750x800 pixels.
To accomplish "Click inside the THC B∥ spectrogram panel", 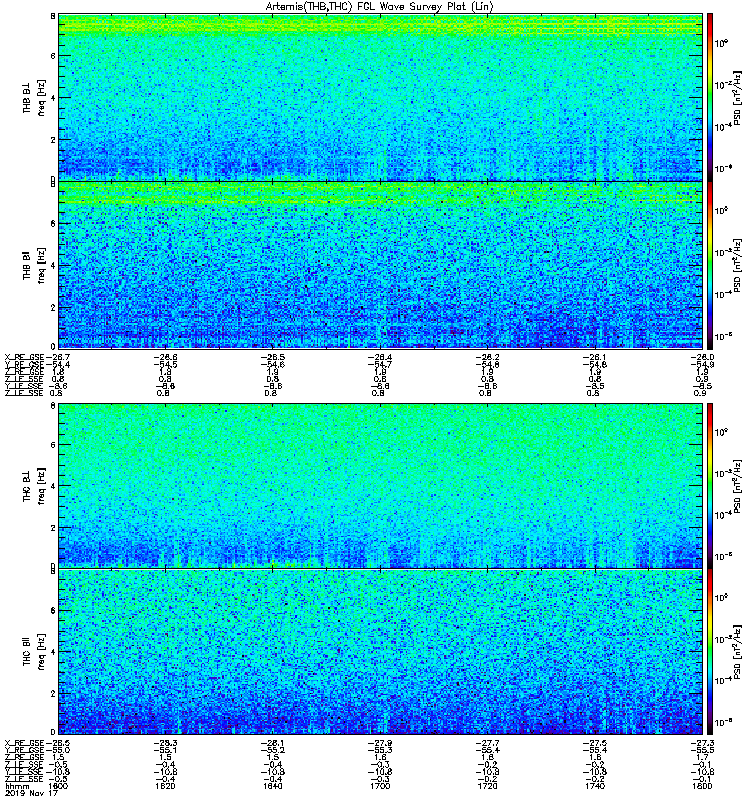I will click(x=380, y=652).
